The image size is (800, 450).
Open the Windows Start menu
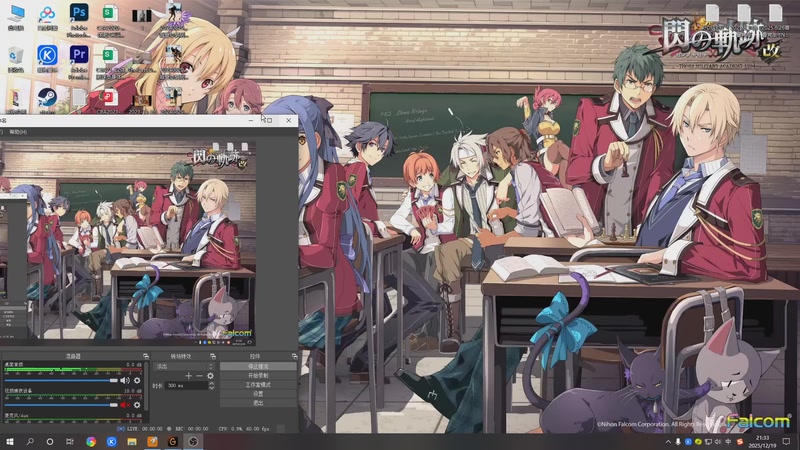(9, 442)
